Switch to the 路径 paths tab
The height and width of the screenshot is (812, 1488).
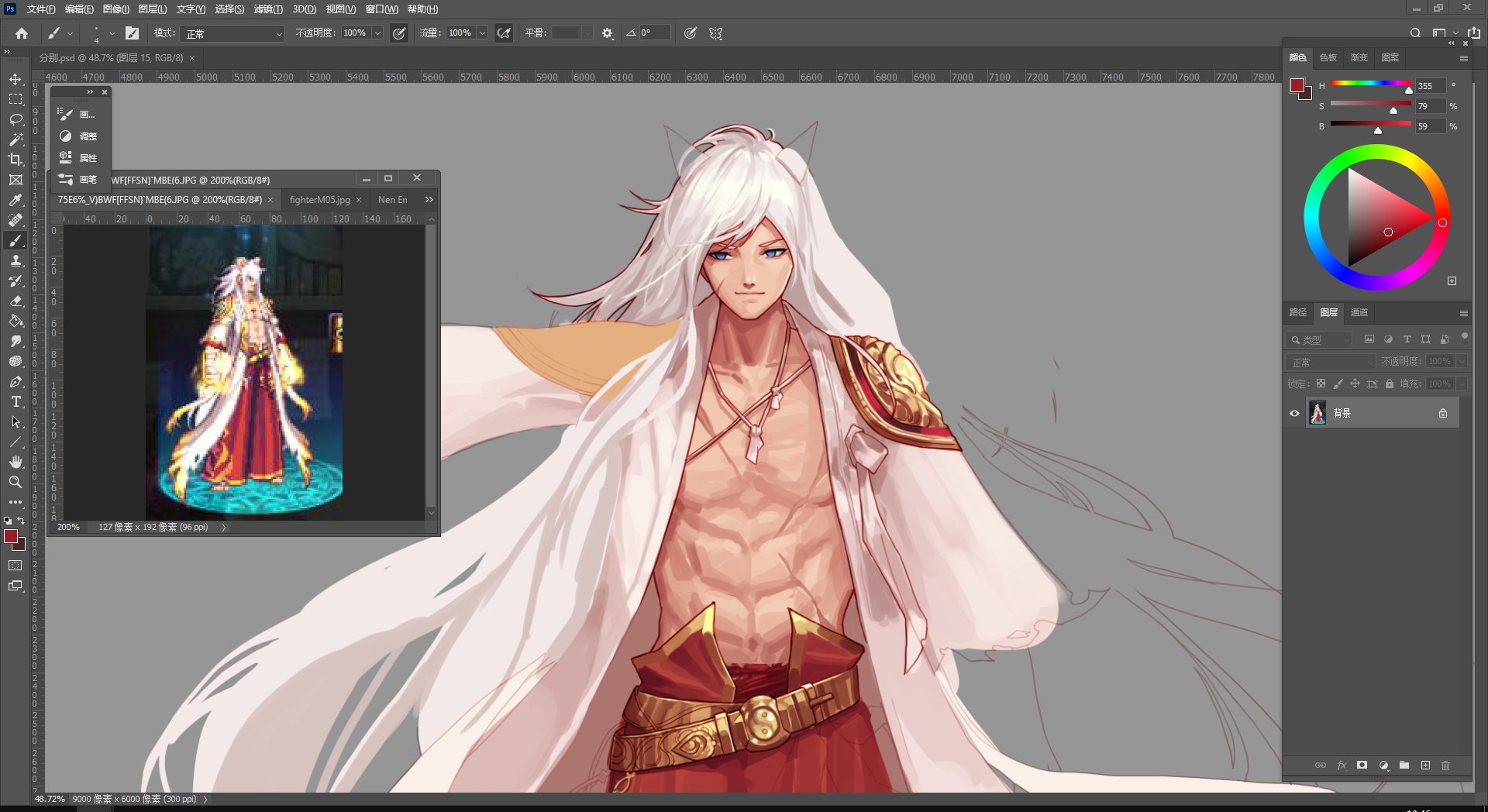click(x=1298, y=312)
